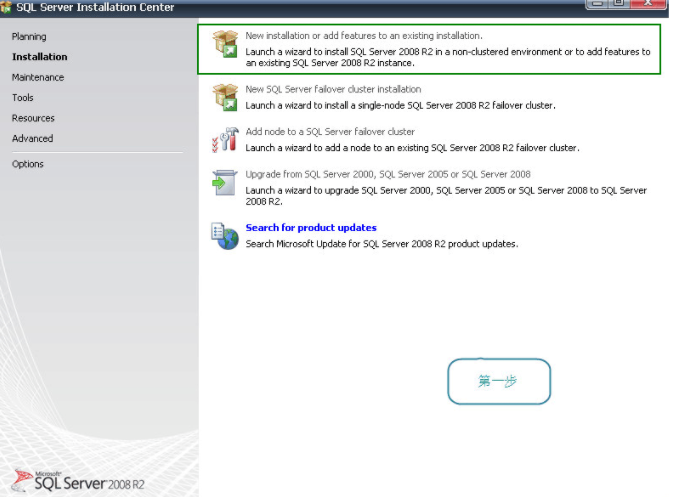This screenshot has height=497, width=678.
Task: Click the upgrade arrow icon
Action: 225,183
